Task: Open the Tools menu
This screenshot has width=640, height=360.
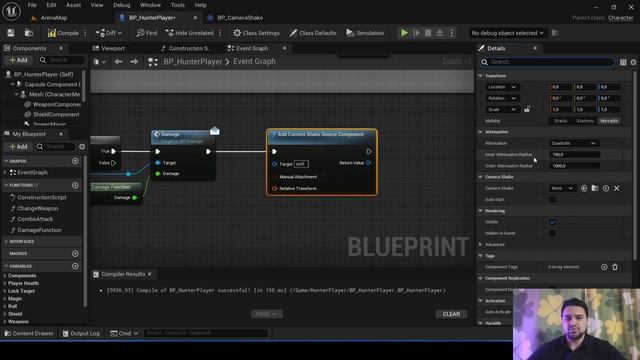Action: tap(178, 5)
